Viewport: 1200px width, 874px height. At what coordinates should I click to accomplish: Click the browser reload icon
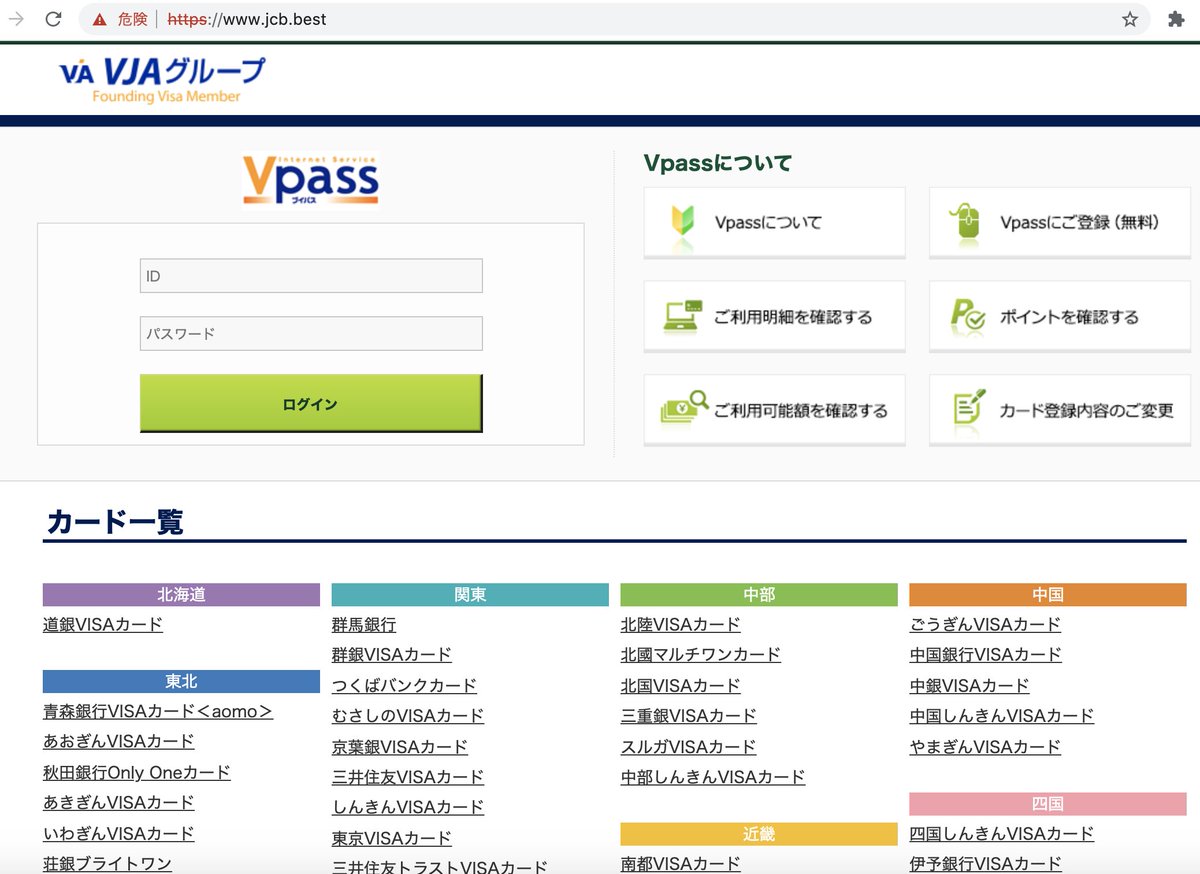53,19
